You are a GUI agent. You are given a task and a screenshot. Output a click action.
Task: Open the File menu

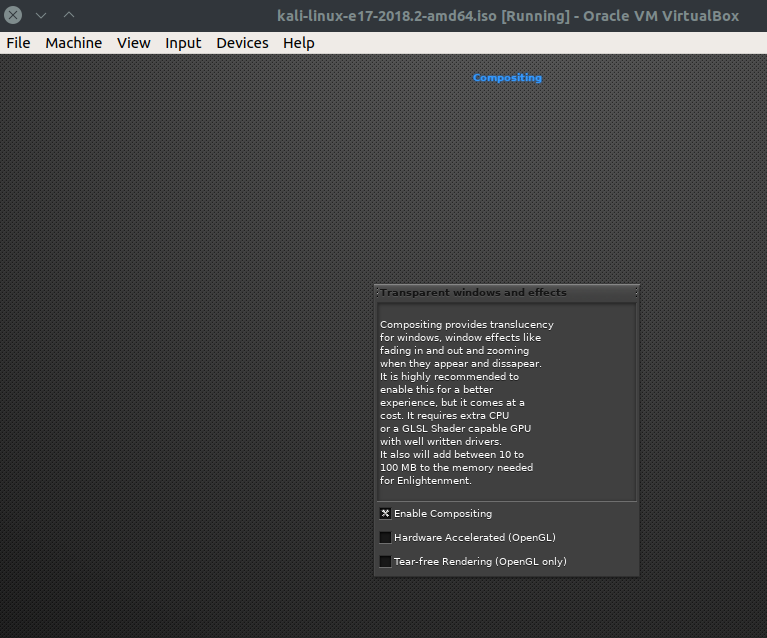coord(19,43)
